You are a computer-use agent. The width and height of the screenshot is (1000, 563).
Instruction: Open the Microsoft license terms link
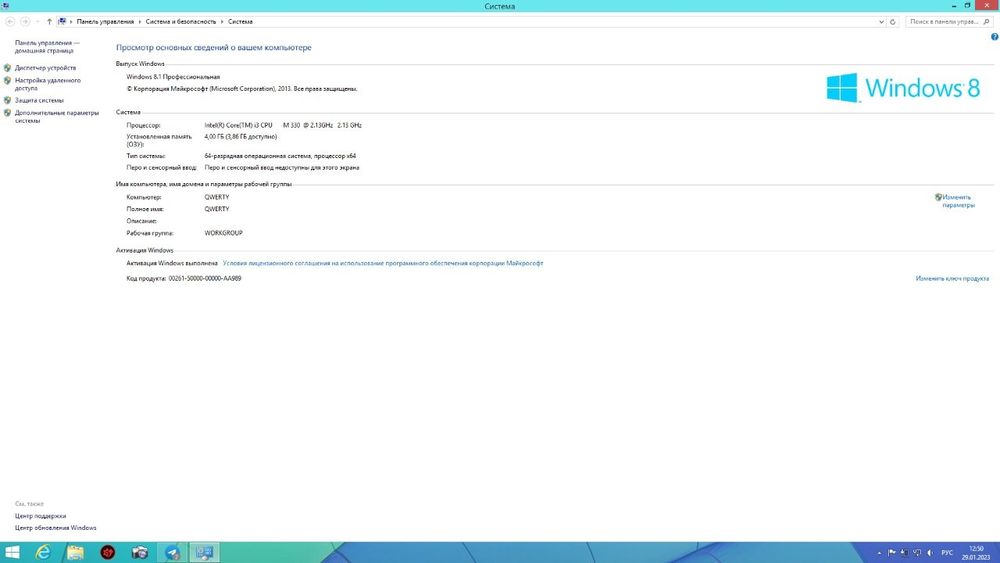(383, 263)
